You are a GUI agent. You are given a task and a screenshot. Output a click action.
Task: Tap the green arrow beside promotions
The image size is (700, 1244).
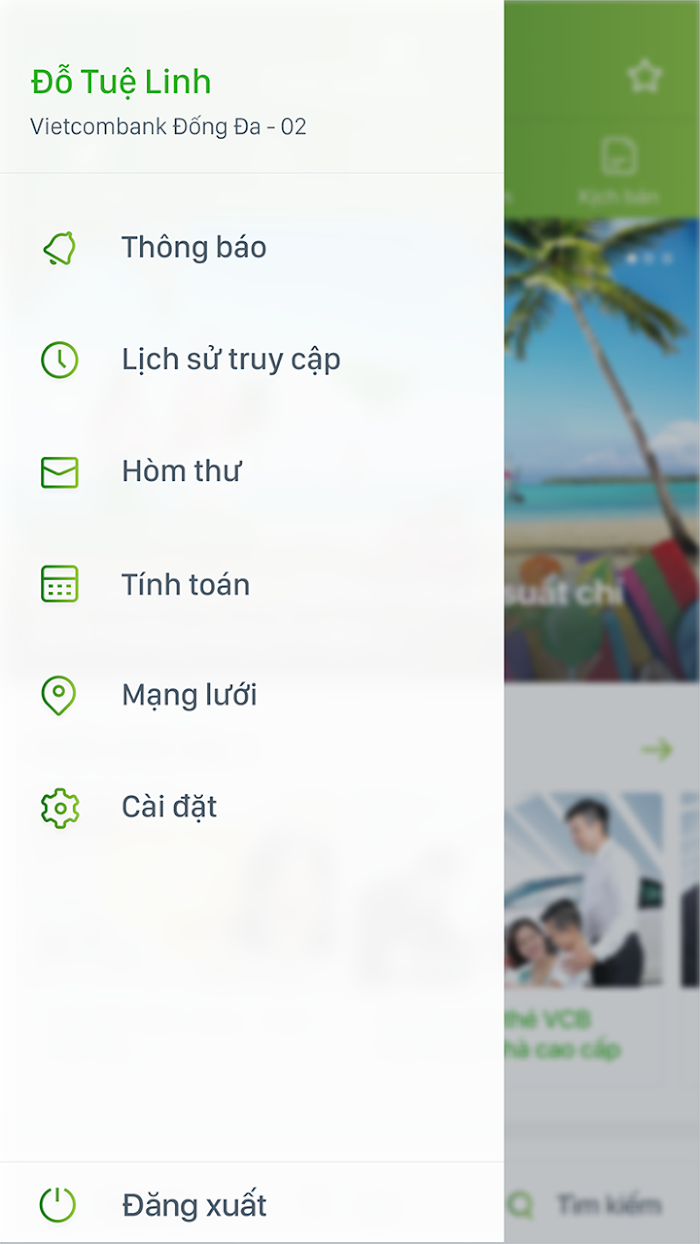(657, 749)
